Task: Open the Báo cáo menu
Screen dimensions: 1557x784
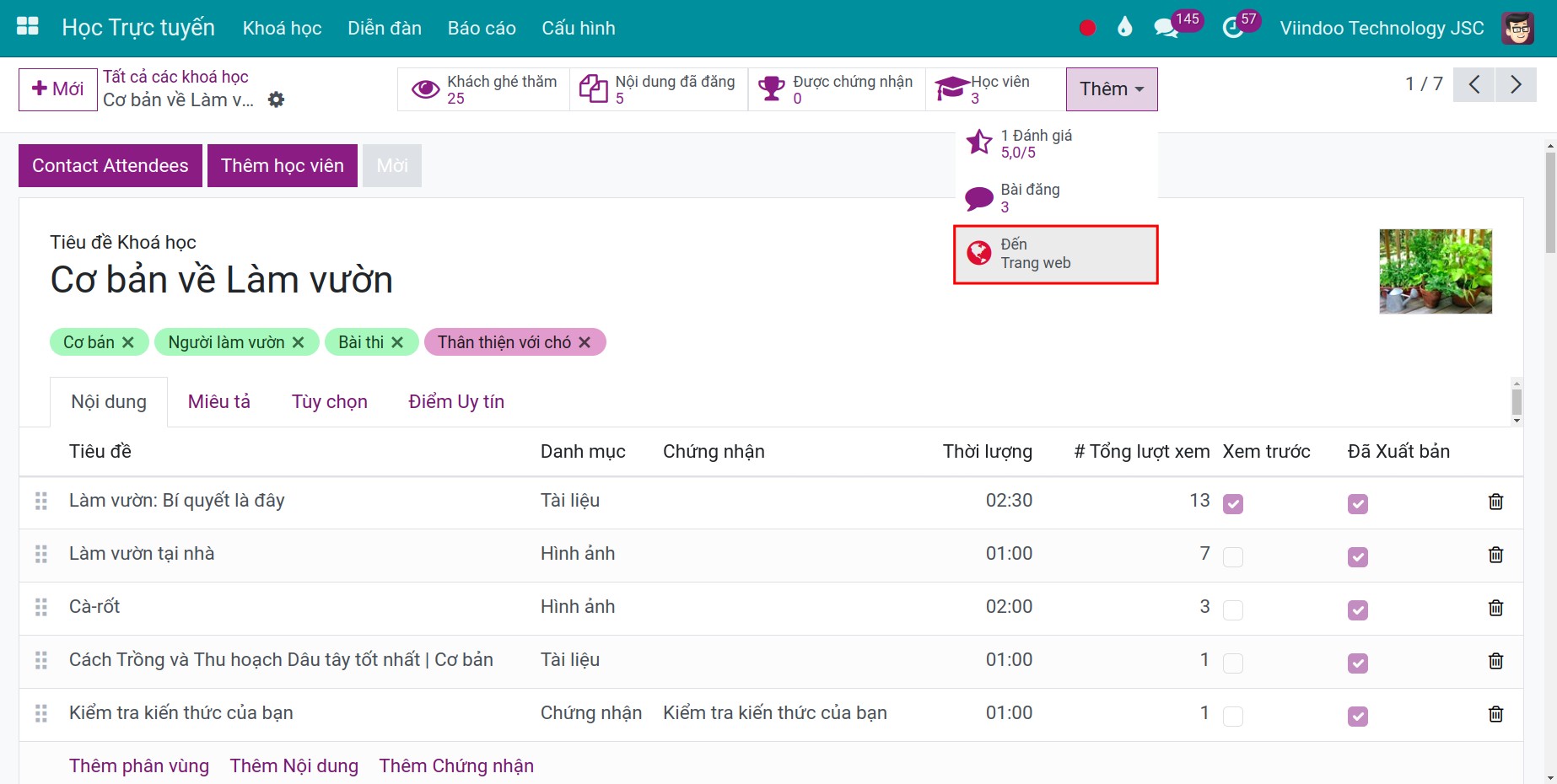Action: point(482,28)
